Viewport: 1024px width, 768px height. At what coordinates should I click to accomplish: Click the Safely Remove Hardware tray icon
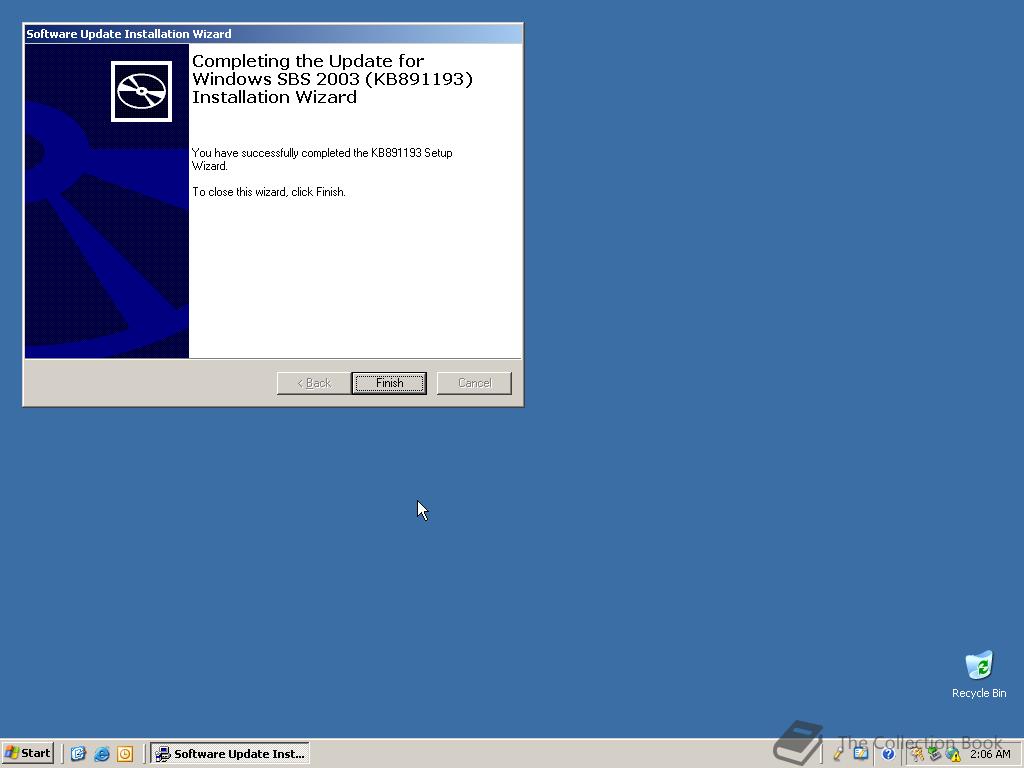pos(935,754)
